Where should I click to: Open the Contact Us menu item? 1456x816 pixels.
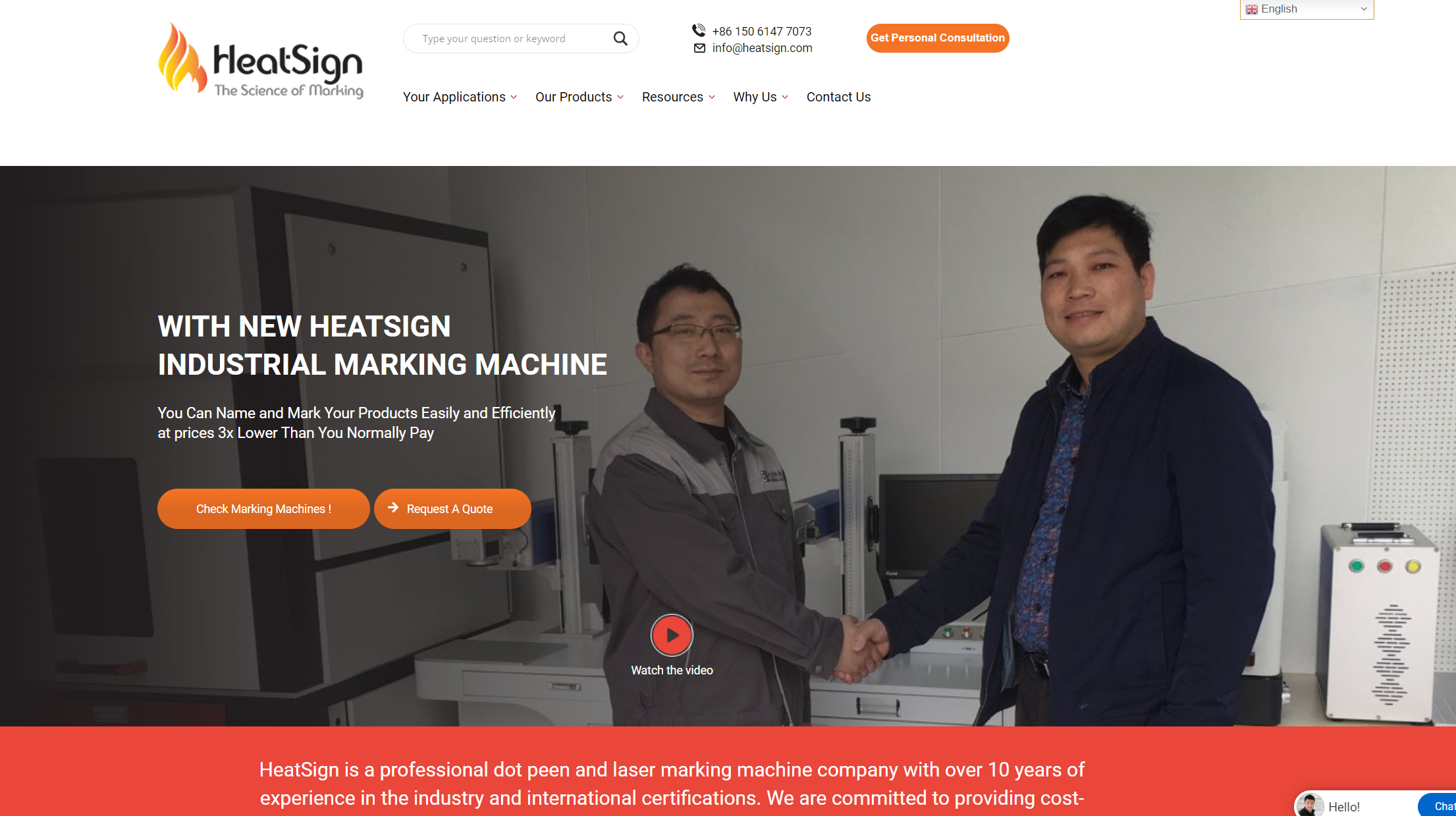838,97
